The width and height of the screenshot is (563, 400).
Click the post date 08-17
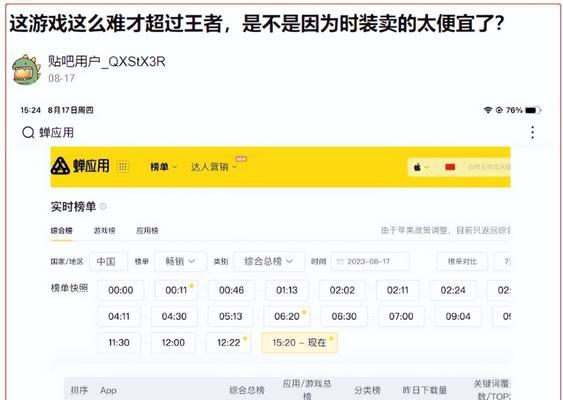click(x=61, y=78)
